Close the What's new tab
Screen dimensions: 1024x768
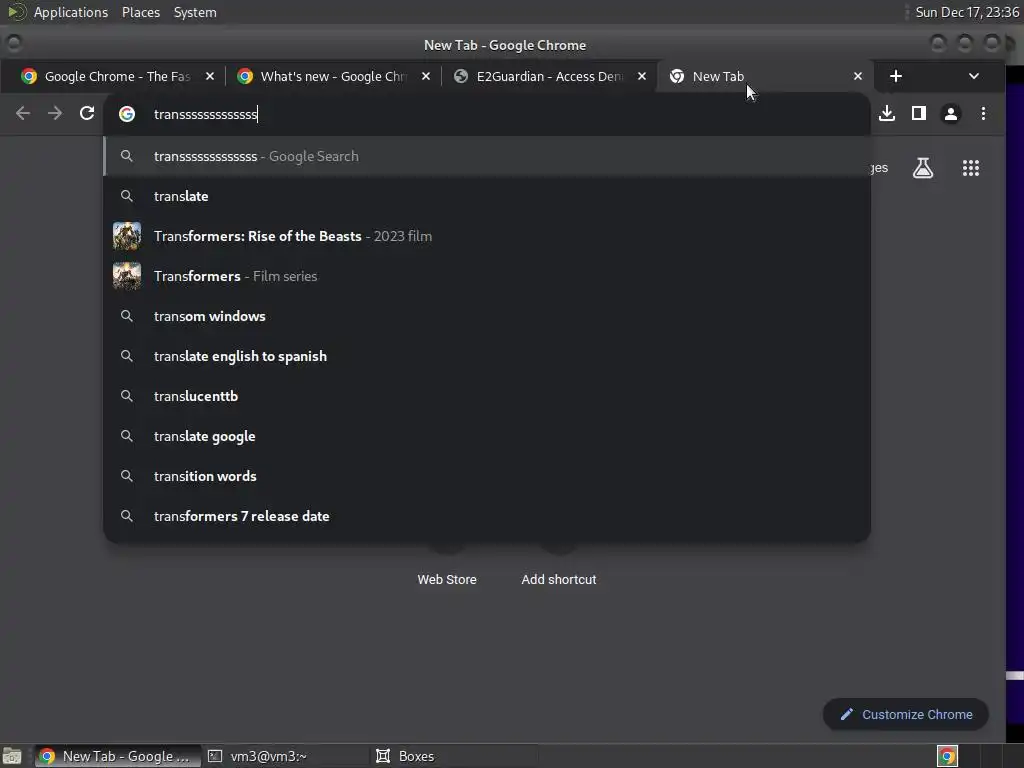426,76
